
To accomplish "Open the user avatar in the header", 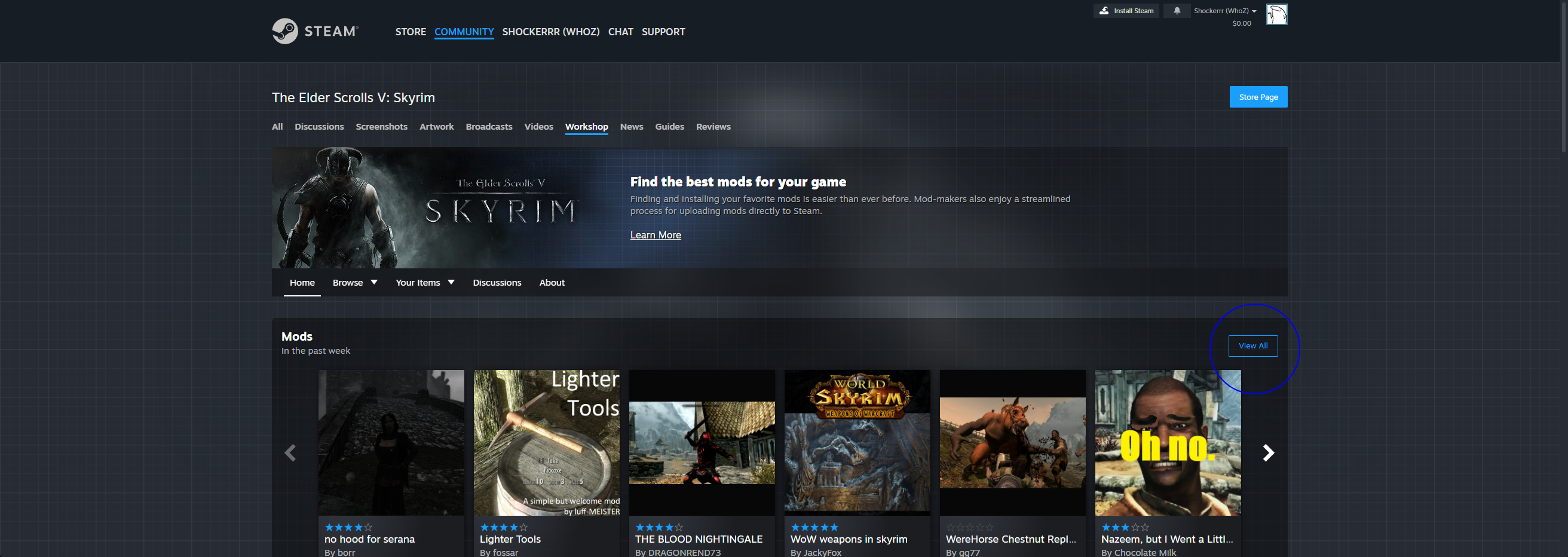I will pyautogui.click(x=1276, y=14).
